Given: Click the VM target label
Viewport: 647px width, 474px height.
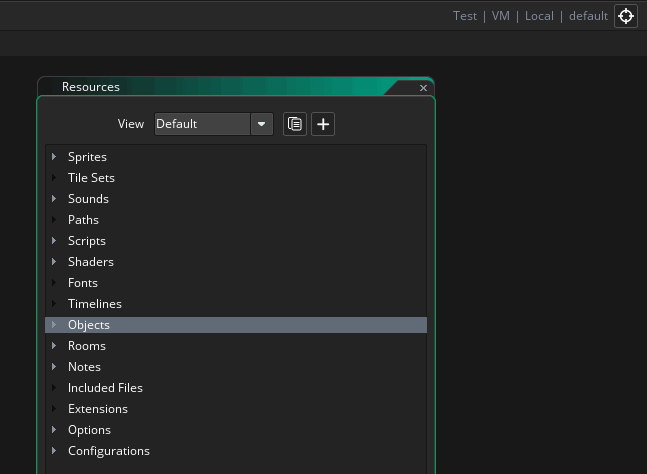Looking at the screenshot, I should click(500, 16).
